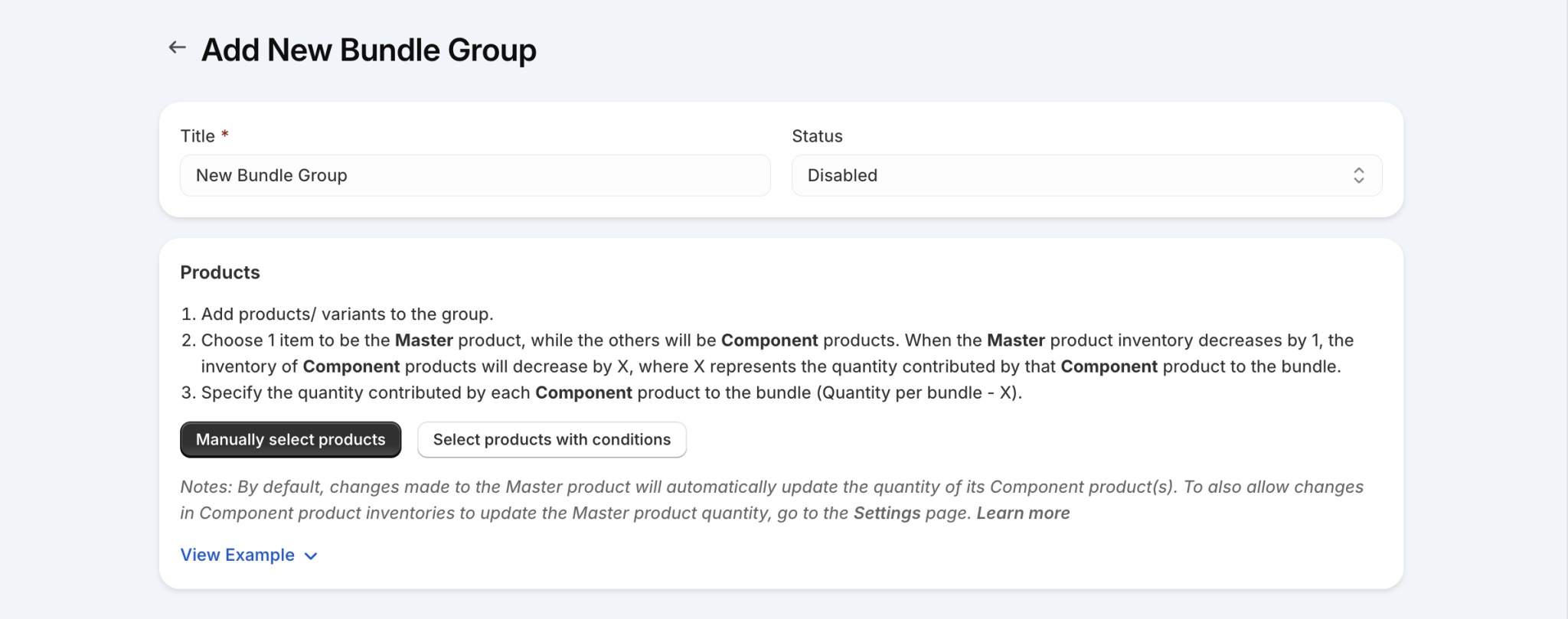Click the chevron next to View Example
The image size is (1568, 619).
[x=311, y=555]
